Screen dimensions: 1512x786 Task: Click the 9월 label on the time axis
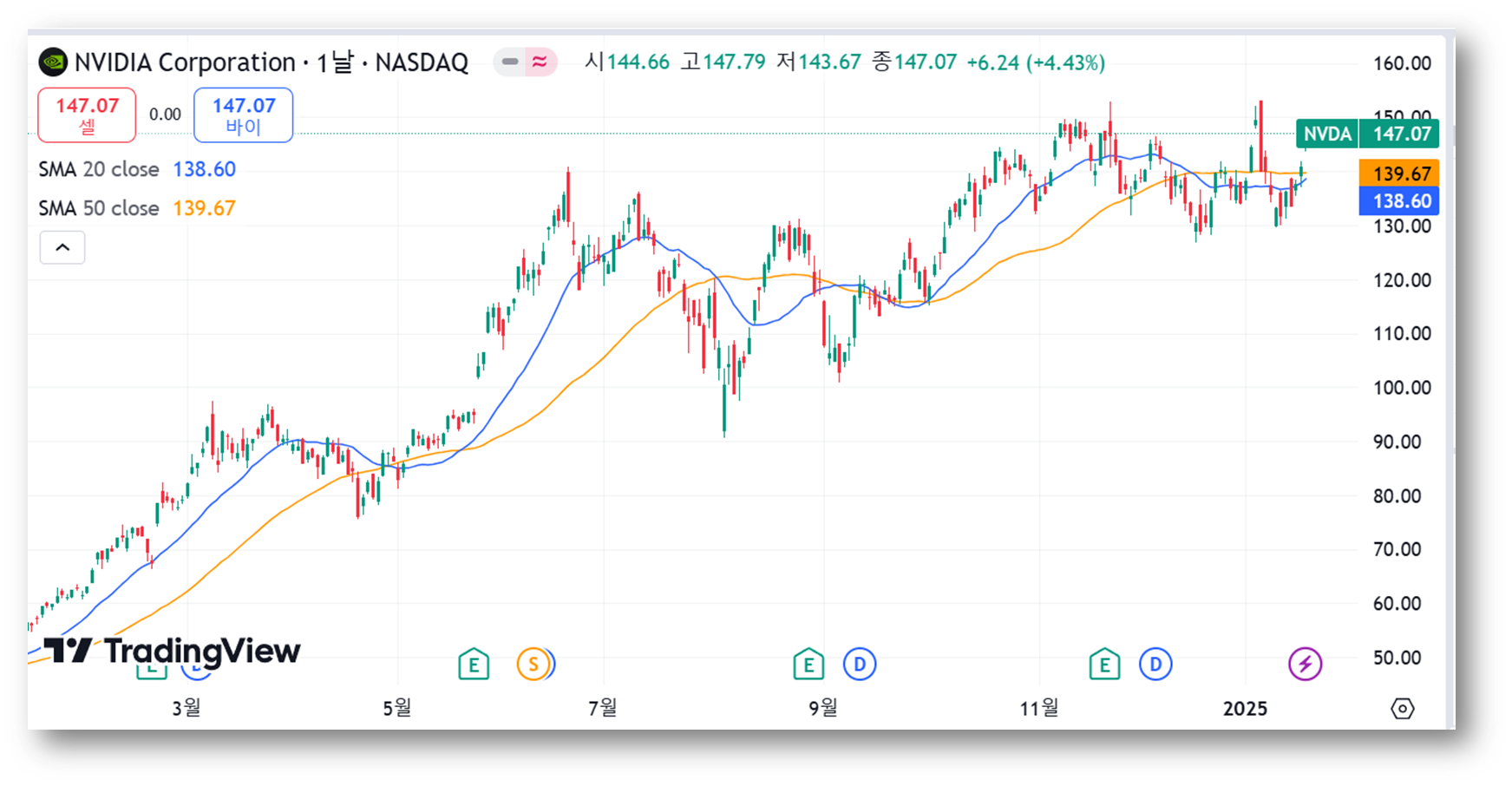coord(823,708)
